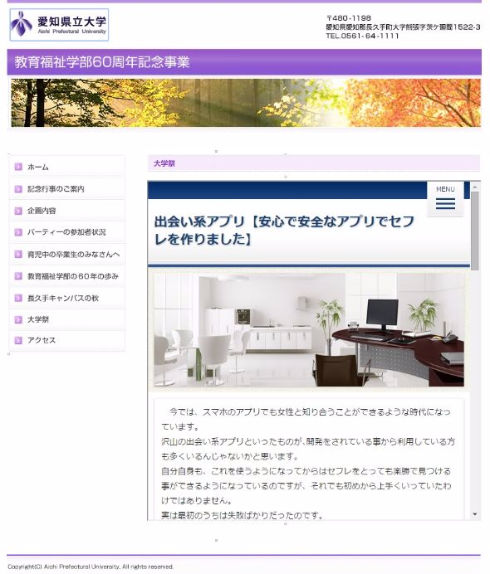
Task: Click line starting 実は最初のうちは失敗
Action: pos(242,515)
